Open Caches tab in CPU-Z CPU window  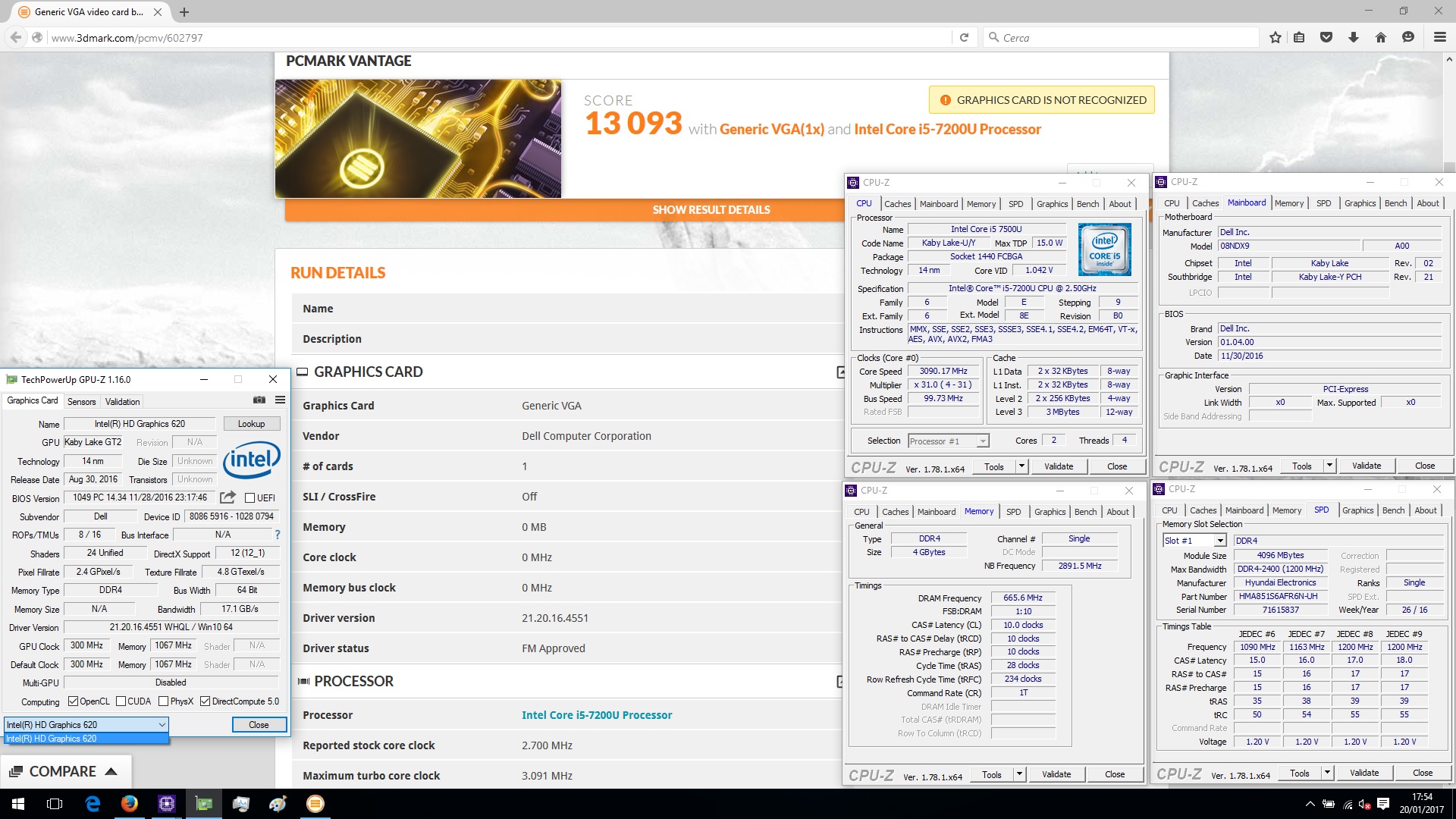pyautogui.click(x=898, y=204)
